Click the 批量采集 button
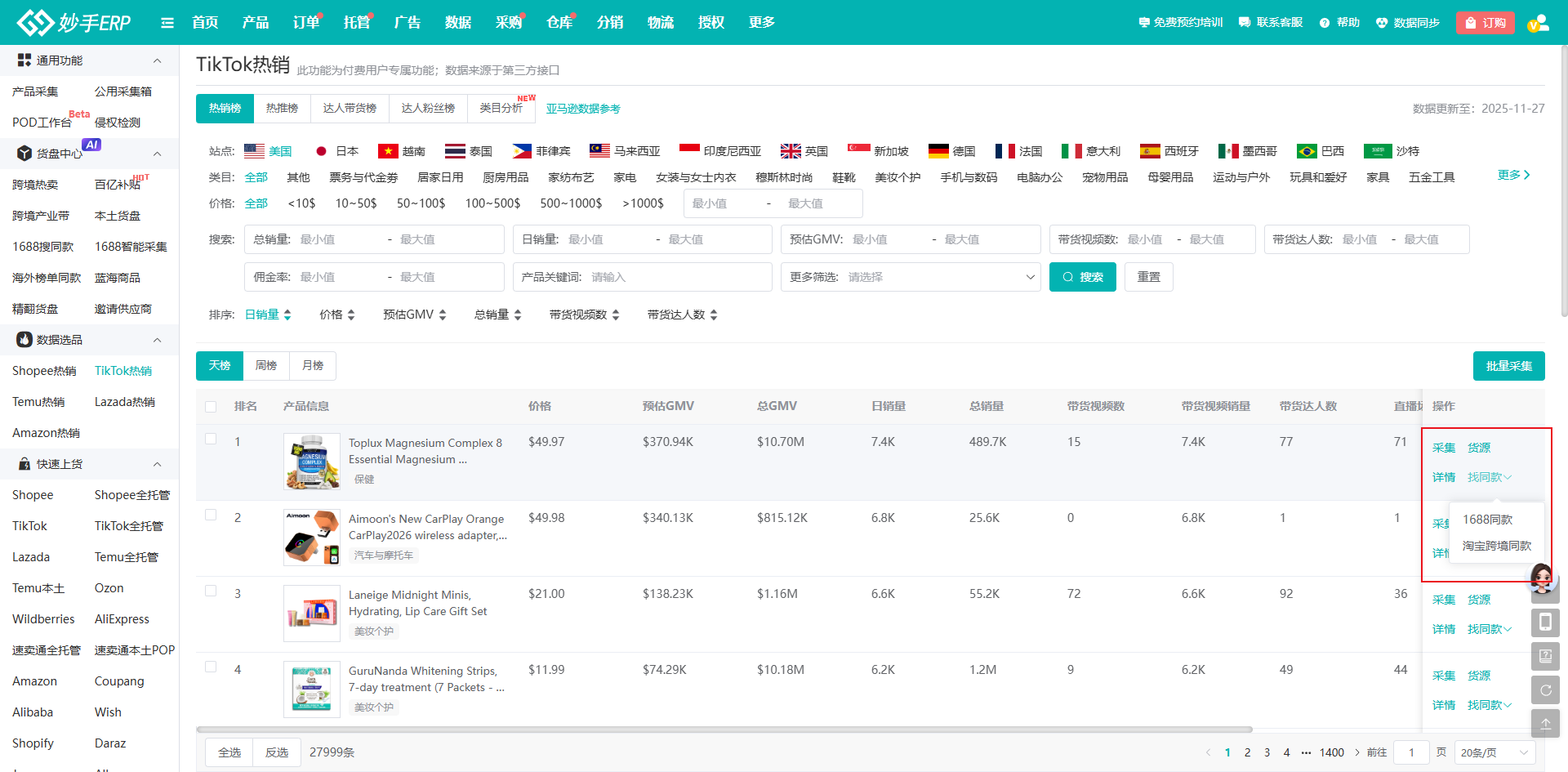Screen dimensions: 1568x772 (1508, 366)
